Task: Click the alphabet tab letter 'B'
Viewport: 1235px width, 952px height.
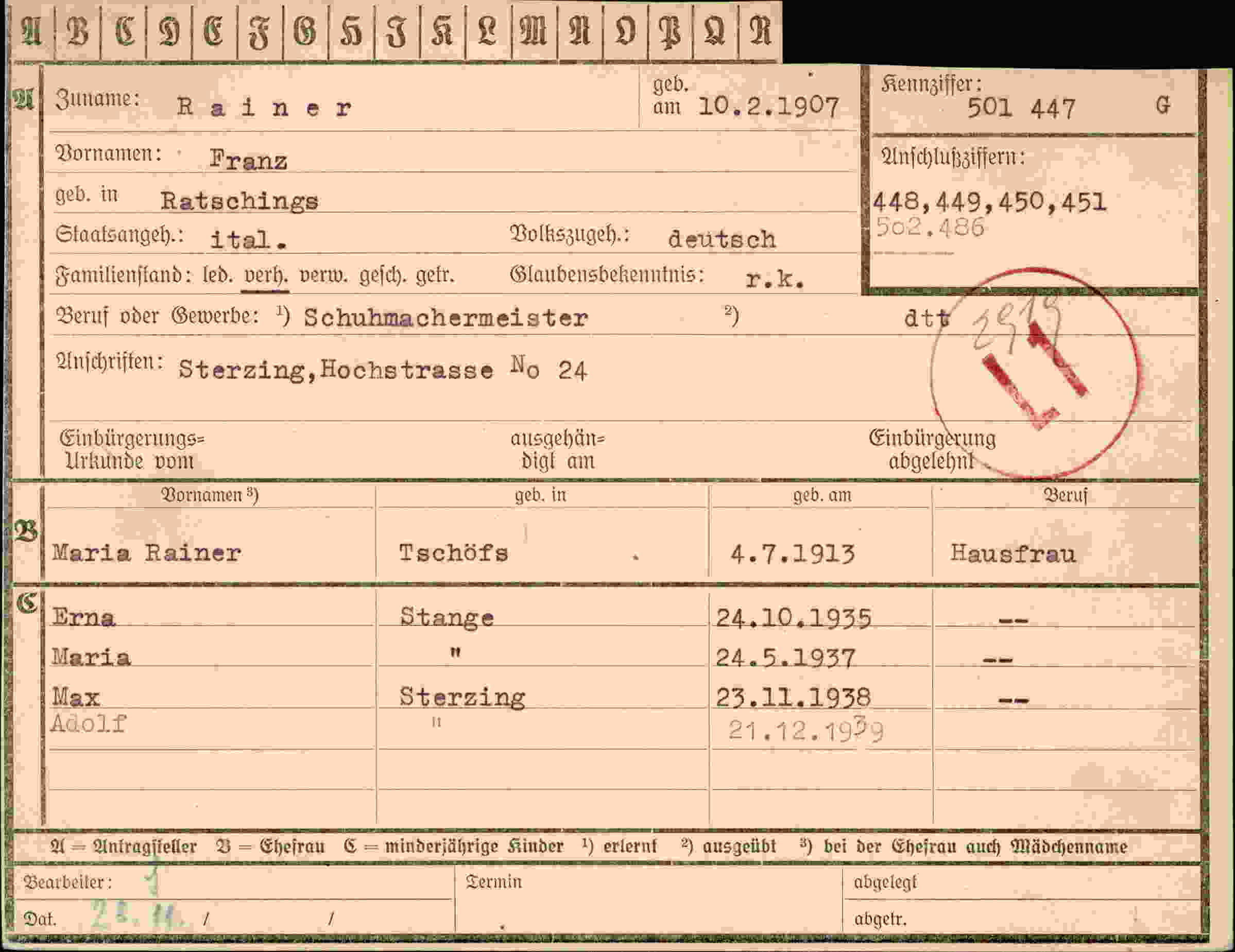Action: click(x=77, y=30)
